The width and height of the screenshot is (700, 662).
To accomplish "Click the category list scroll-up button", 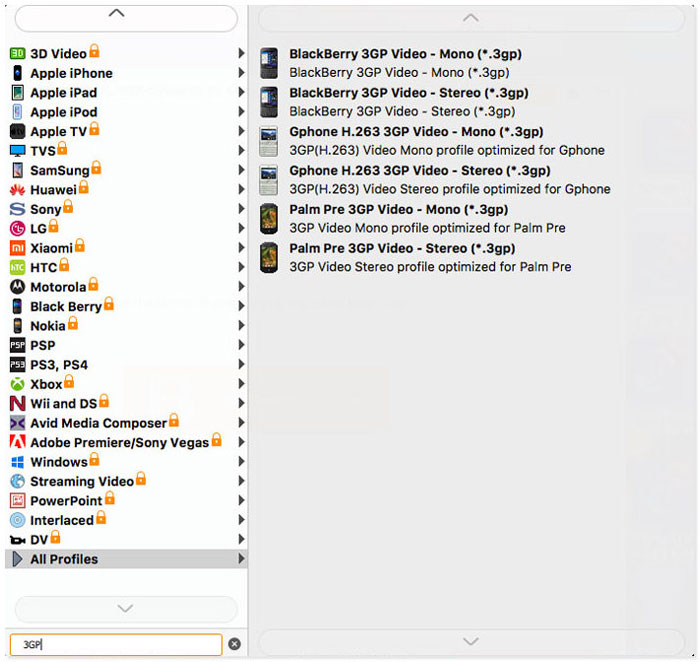I will pyautogui.click(x=126, y=18).
